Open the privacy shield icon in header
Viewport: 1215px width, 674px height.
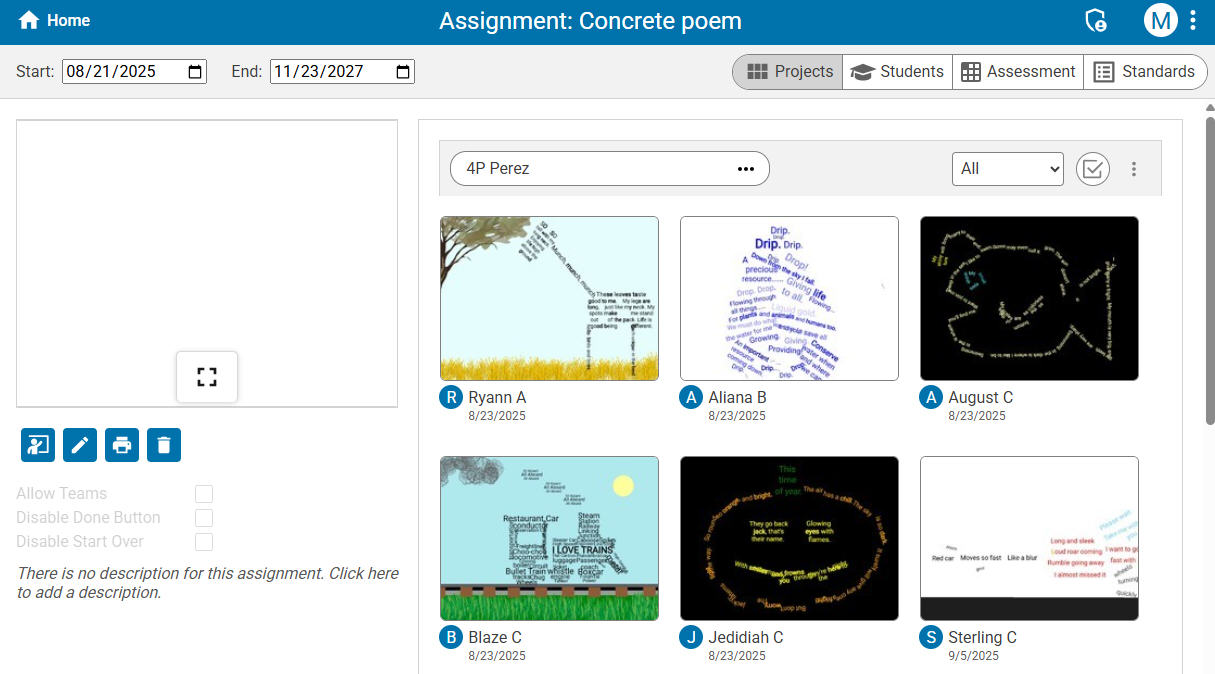[x=1096, y=19]
